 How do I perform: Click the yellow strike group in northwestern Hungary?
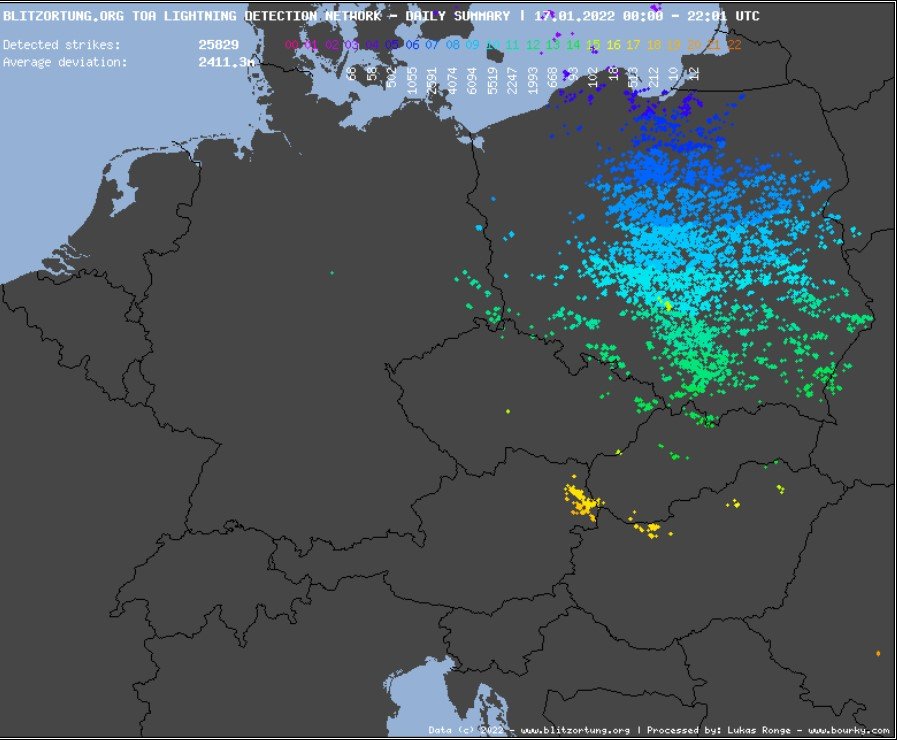click(x=648, y=527)
